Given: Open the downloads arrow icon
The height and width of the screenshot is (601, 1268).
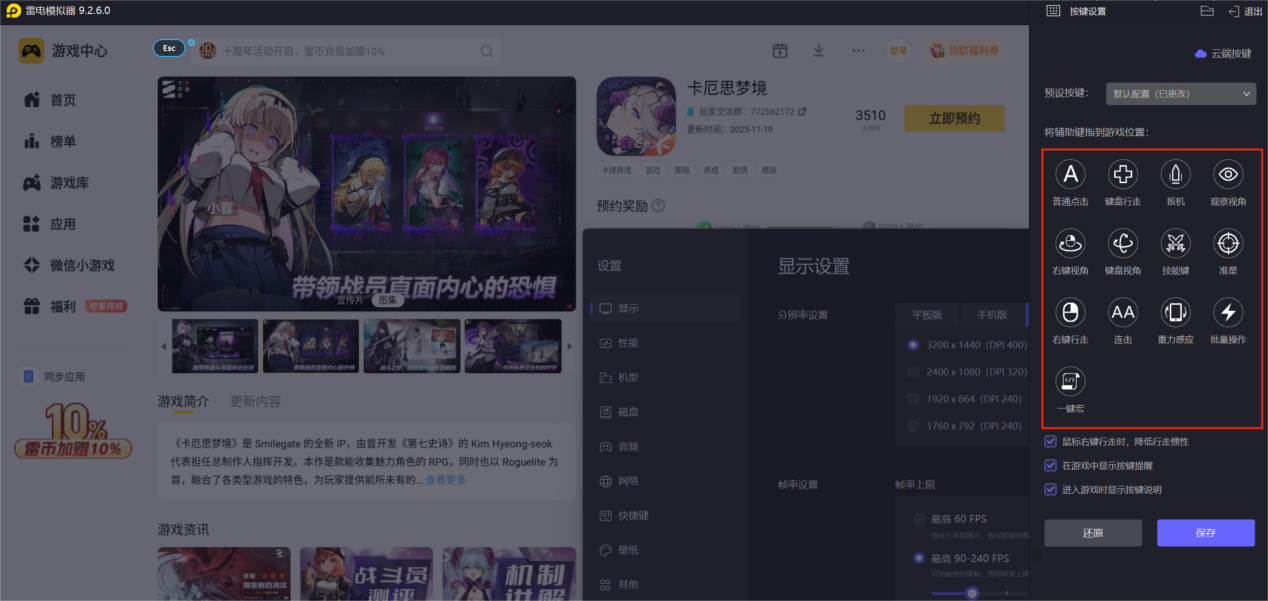Looking at the screenshot, I should pyautogui.click(x=819, y=51).
